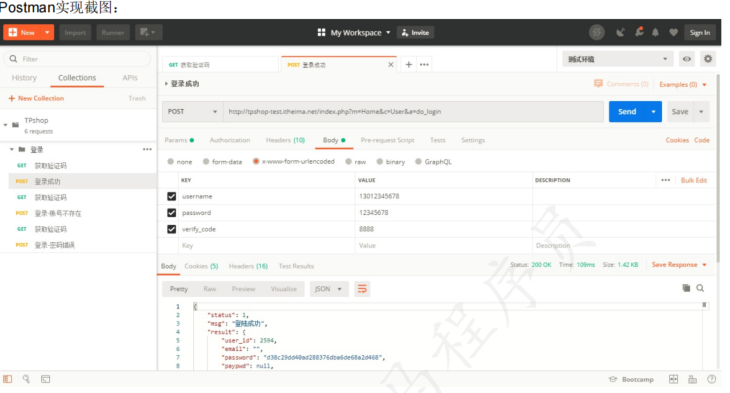Open request Headers (10) tab
This screenshot has width=730, height=393.
pos(285,140)
